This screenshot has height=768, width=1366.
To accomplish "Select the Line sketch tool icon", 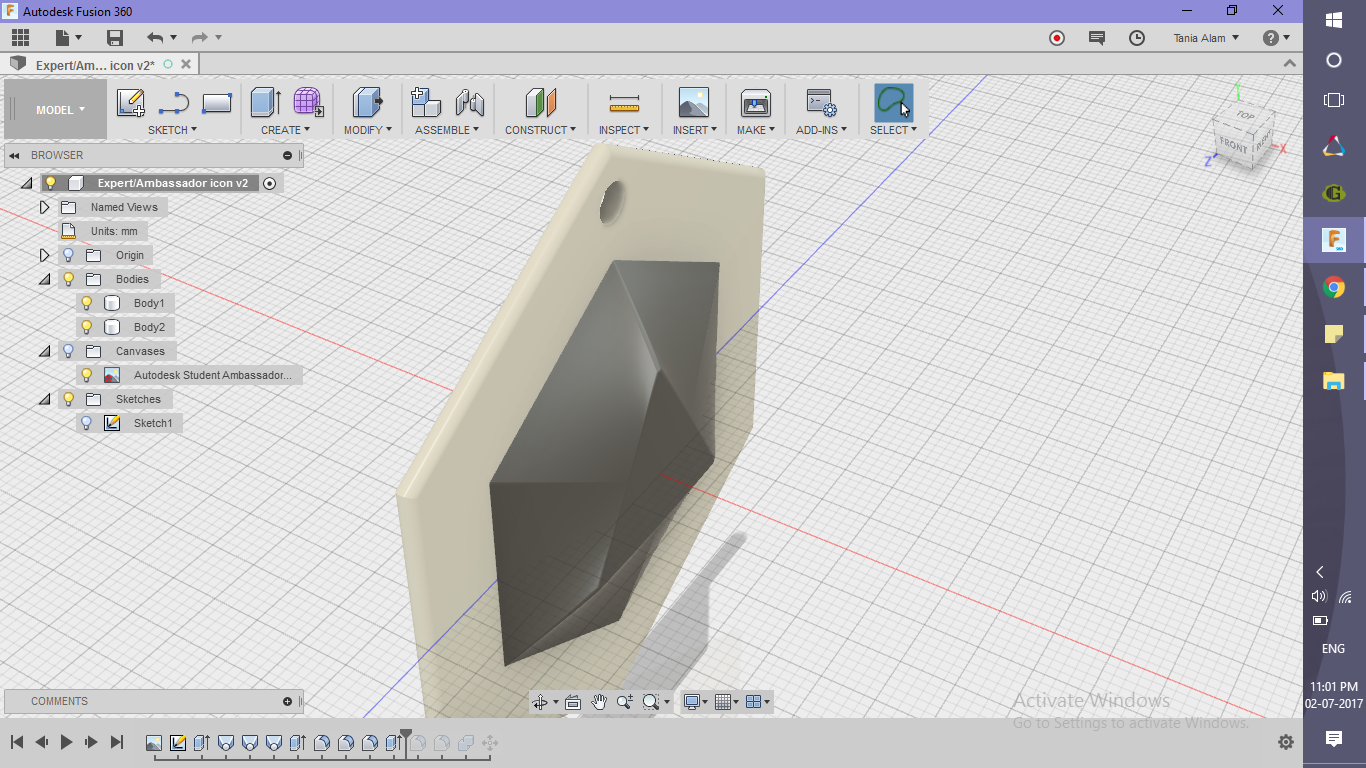I will [x=174, y=103].
